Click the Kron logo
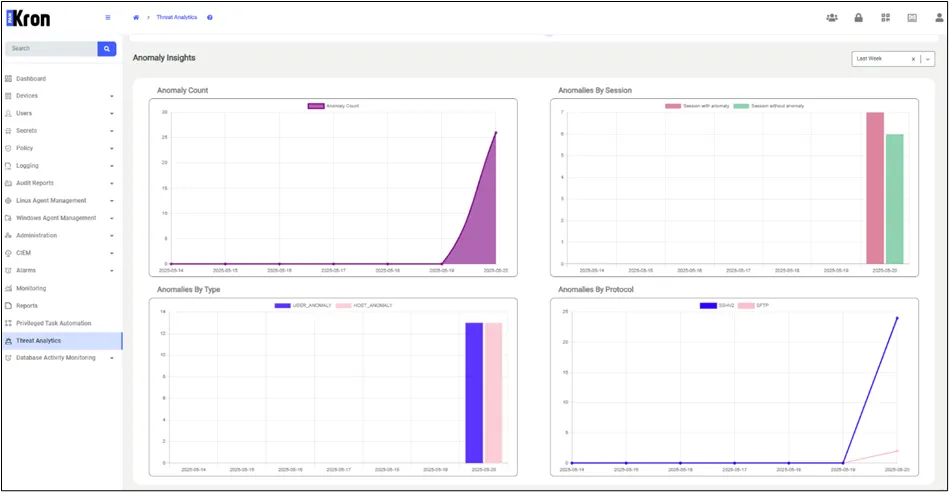This screenshot has width=949, height=492. pyautogui.click(x=28, y=18)
